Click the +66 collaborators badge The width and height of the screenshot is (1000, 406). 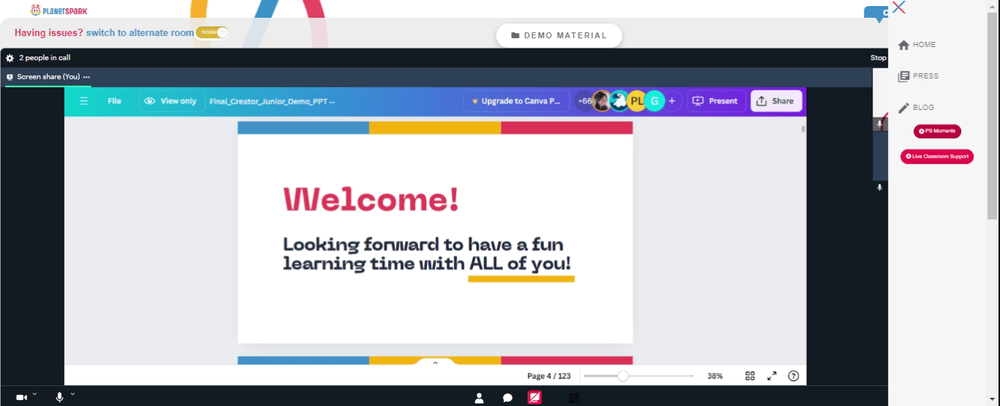point(584,101)
